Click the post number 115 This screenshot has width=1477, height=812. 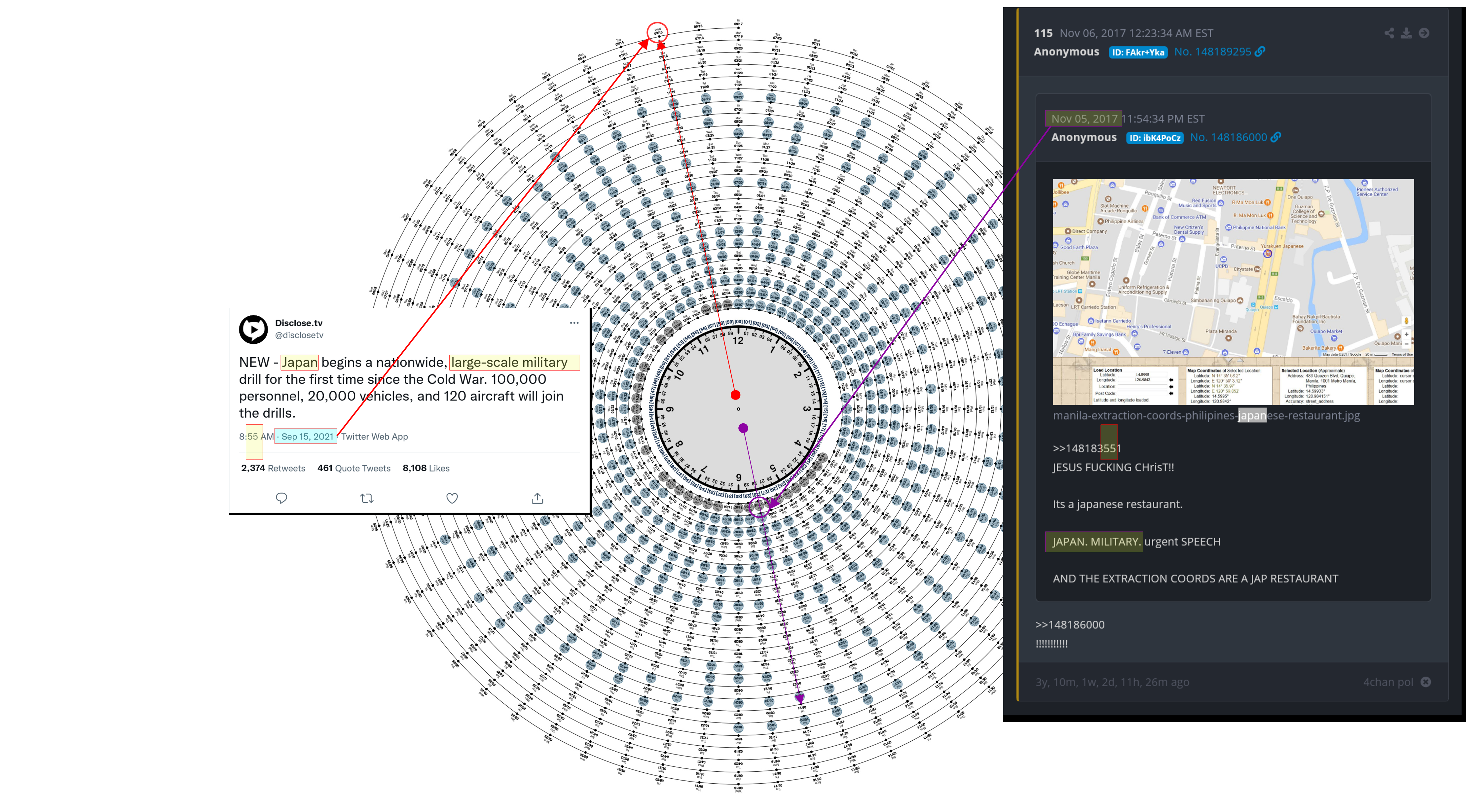(x=1043, y=33)
